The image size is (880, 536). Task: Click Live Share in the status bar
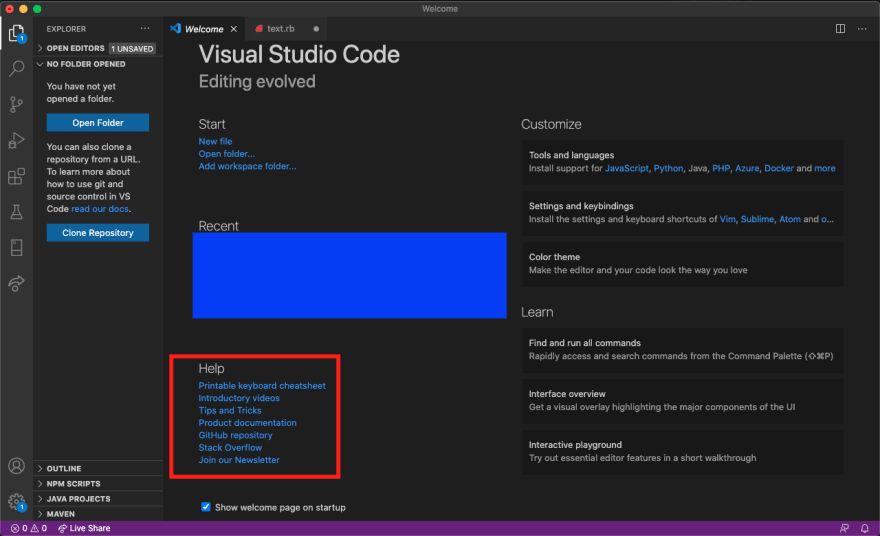tap(84, 528)
